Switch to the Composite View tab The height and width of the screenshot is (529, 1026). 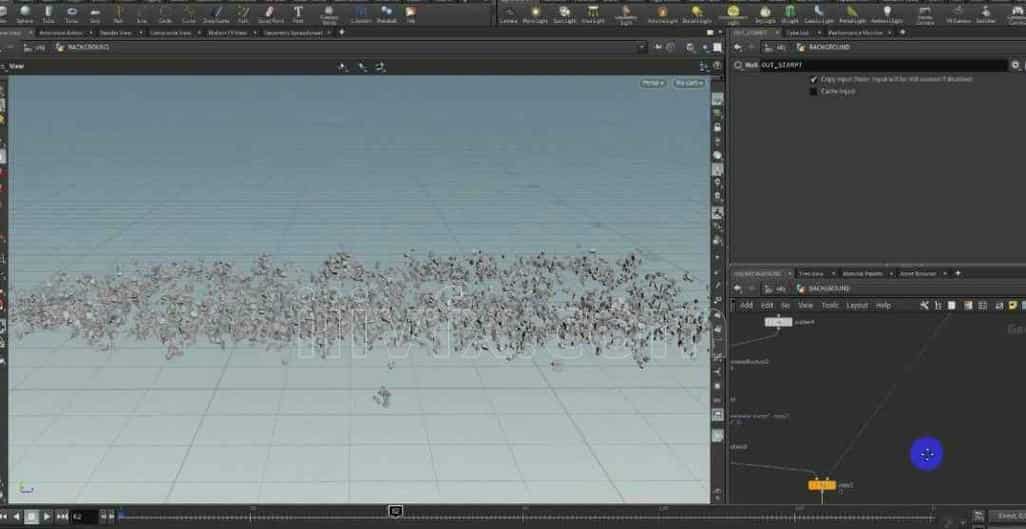click(172, 32)
